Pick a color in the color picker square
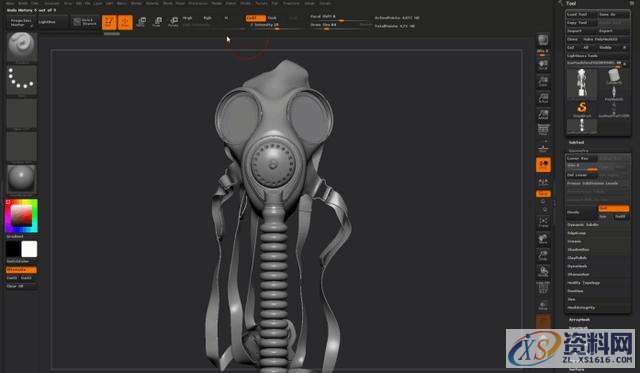This screenshot has width=640, height=373. [x=21, y=215]
